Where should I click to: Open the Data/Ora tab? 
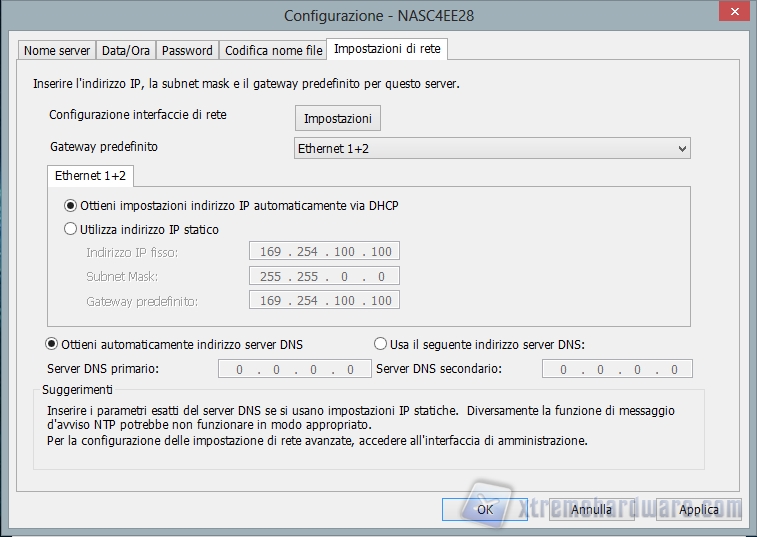[126, 50]
